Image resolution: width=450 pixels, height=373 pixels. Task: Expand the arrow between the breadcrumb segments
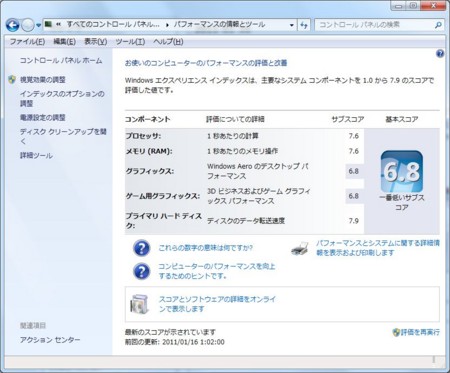167,25
